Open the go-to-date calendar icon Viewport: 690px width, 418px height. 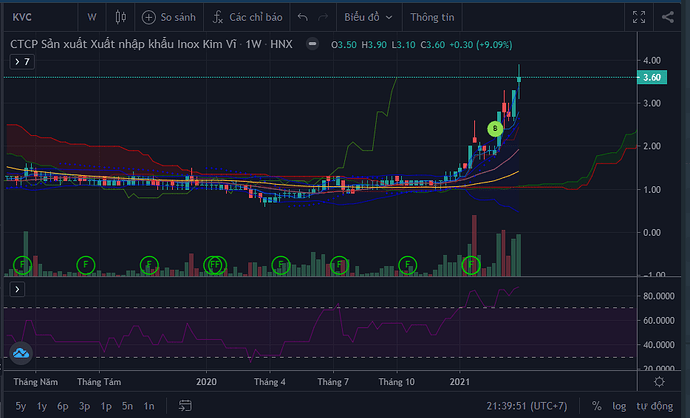coord(184,406)
